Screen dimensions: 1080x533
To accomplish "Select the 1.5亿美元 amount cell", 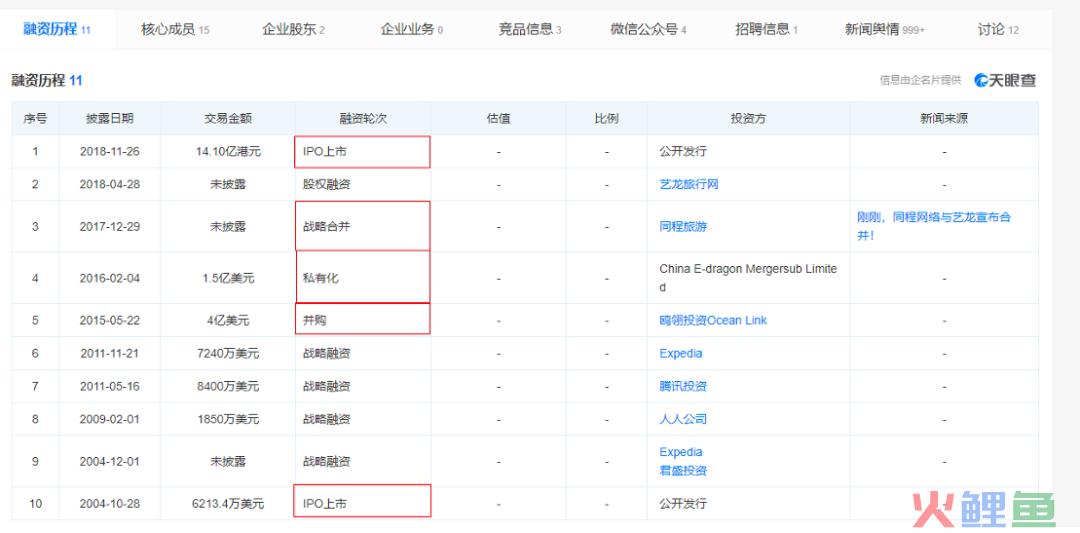I will 228,278.
